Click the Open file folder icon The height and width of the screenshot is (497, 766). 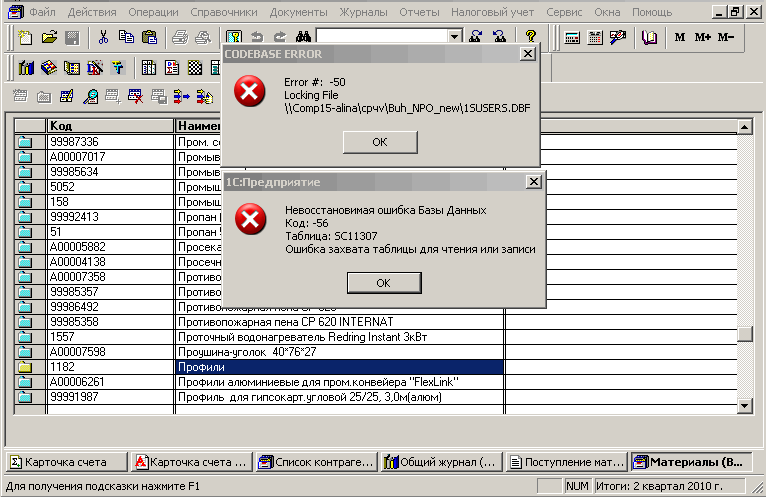pyautogui.click(x=49, y=38)
